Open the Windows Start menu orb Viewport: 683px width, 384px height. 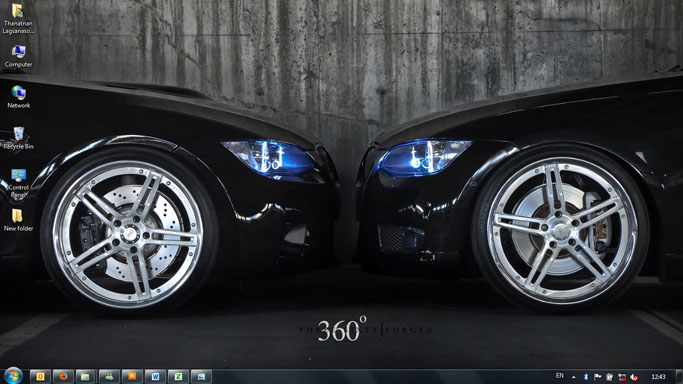13,376
